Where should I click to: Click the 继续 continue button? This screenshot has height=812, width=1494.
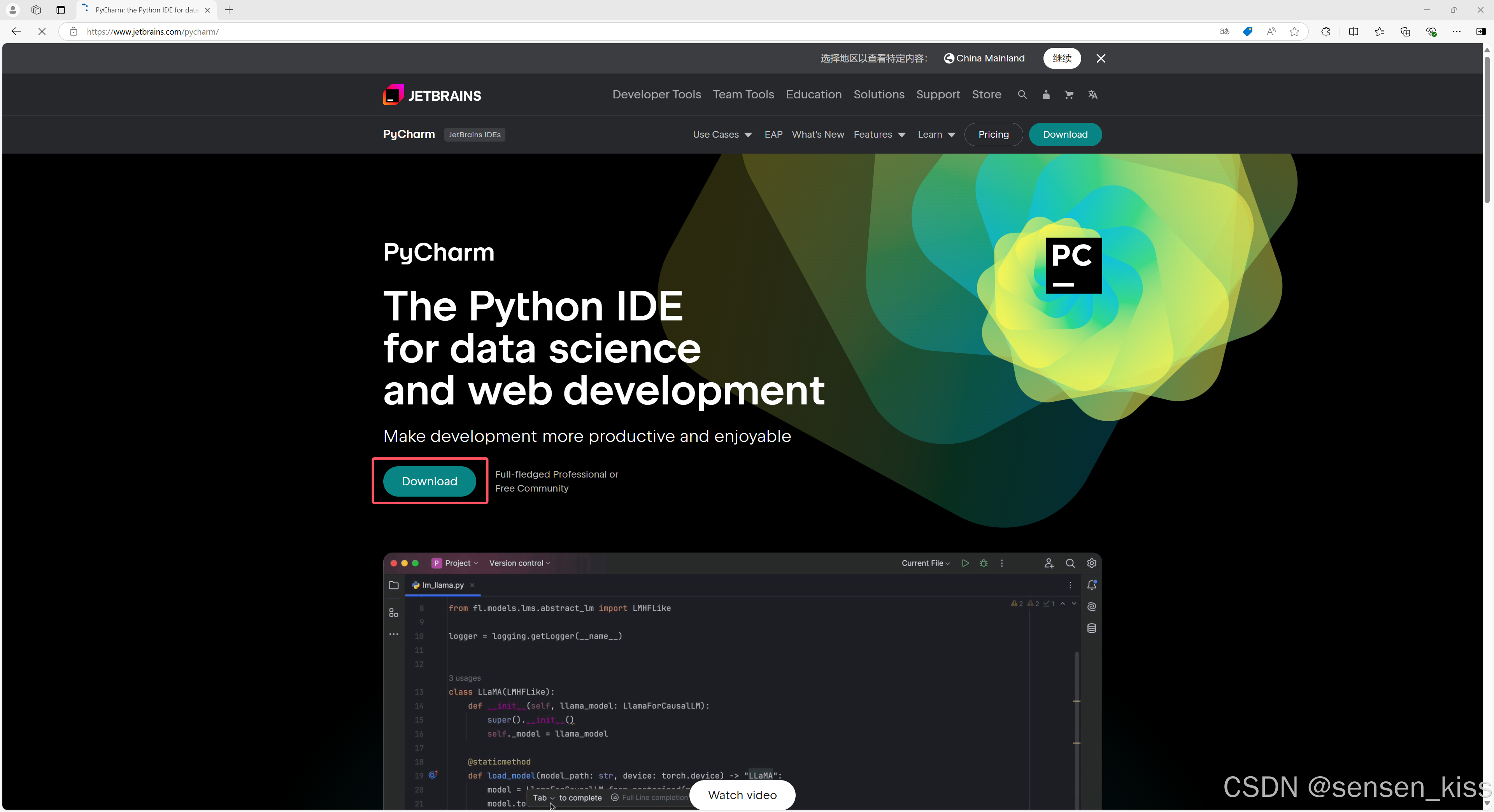click(x=1062, y=58)
